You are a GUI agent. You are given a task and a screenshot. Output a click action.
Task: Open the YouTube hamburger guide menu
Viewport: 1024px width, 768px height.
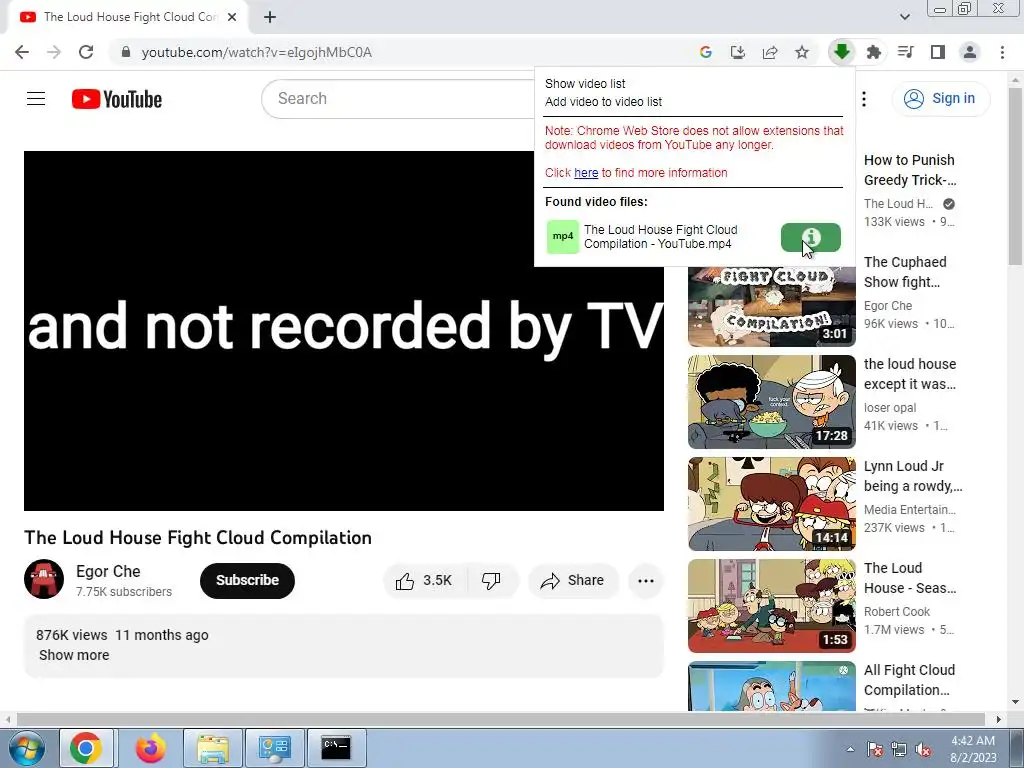[36, 99]
